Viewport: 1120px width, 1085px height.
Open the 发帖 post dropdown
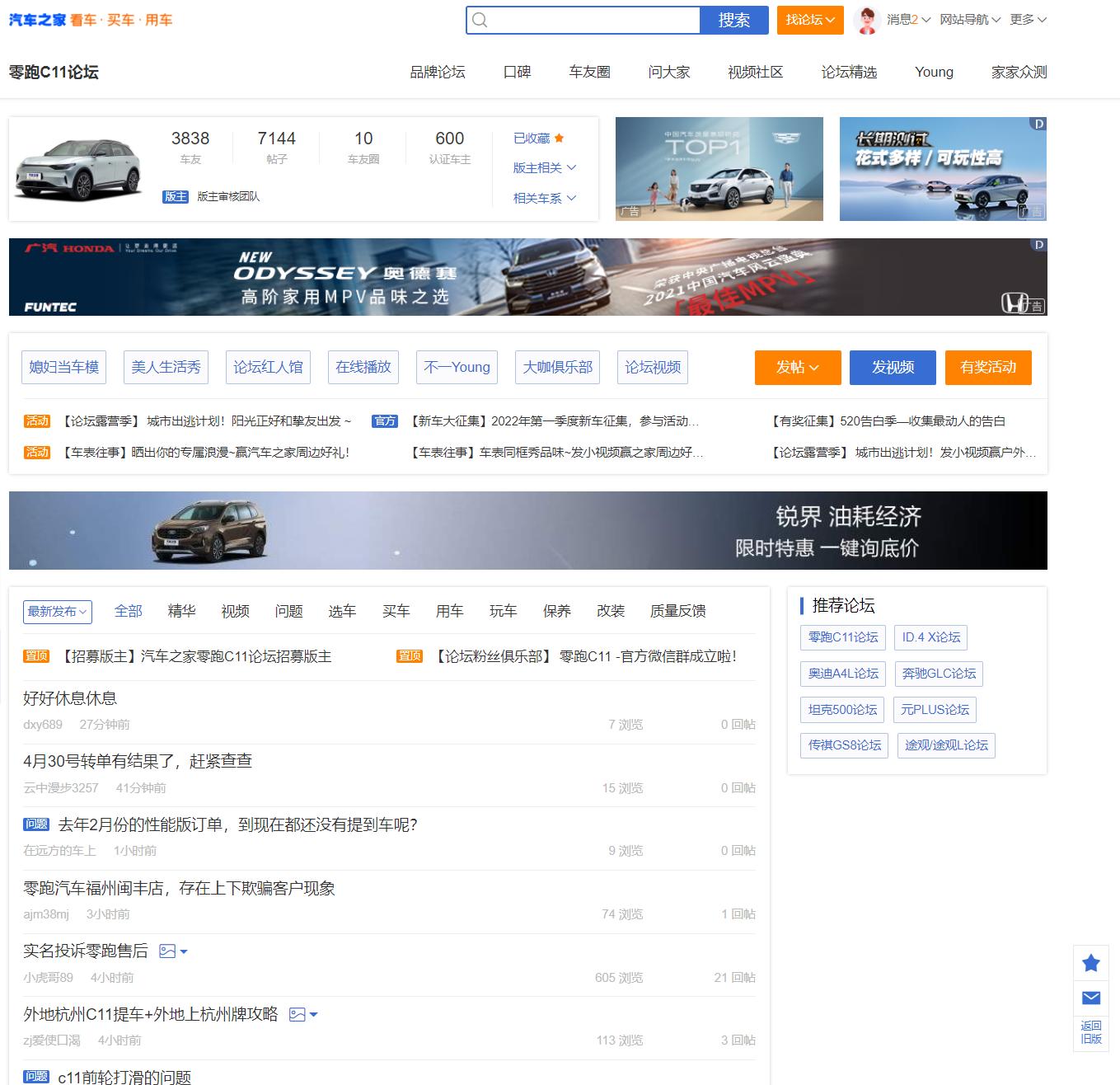[x=796, y=368]
